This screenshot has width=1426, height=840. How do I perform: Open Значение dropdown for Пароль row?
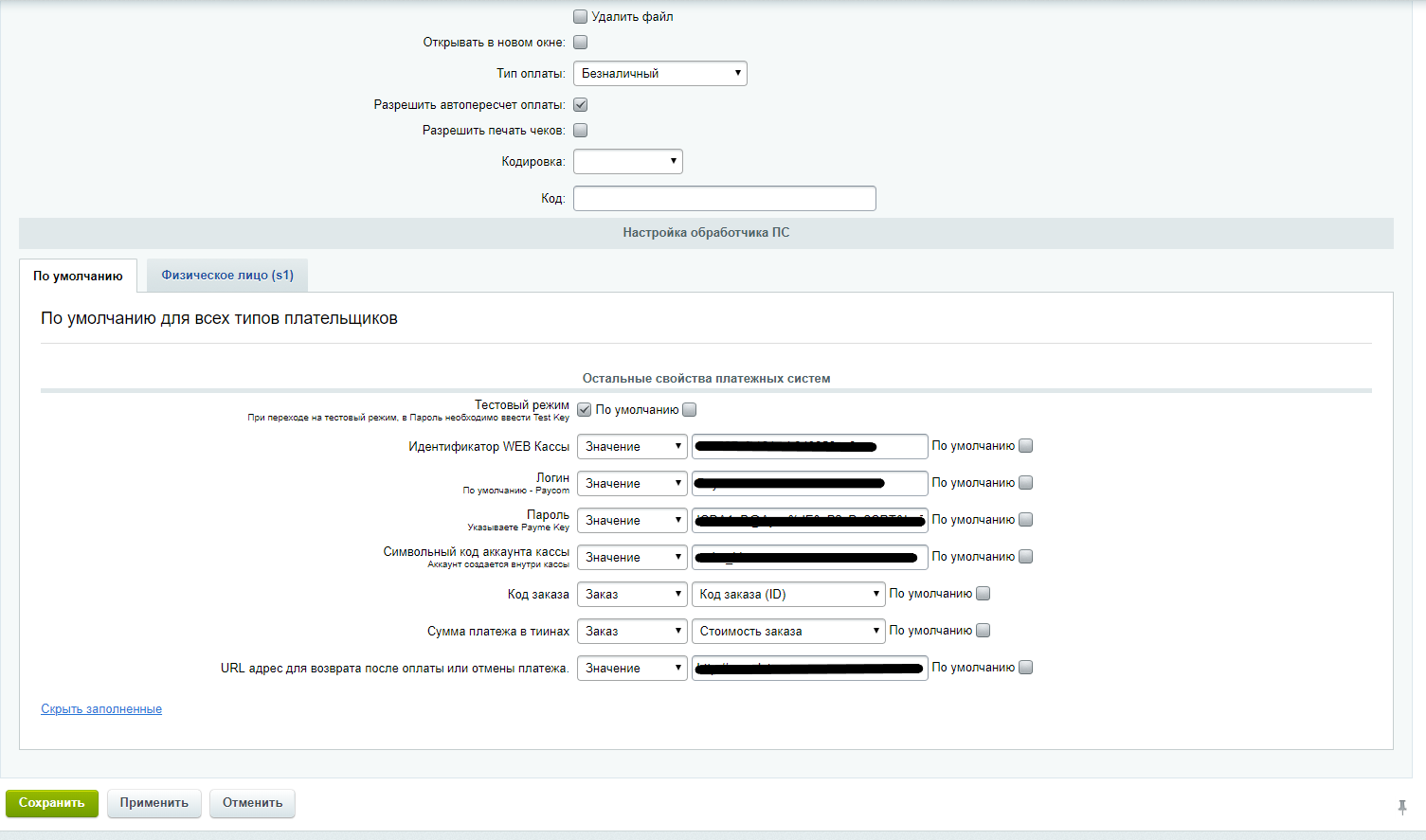click(631, 520)
